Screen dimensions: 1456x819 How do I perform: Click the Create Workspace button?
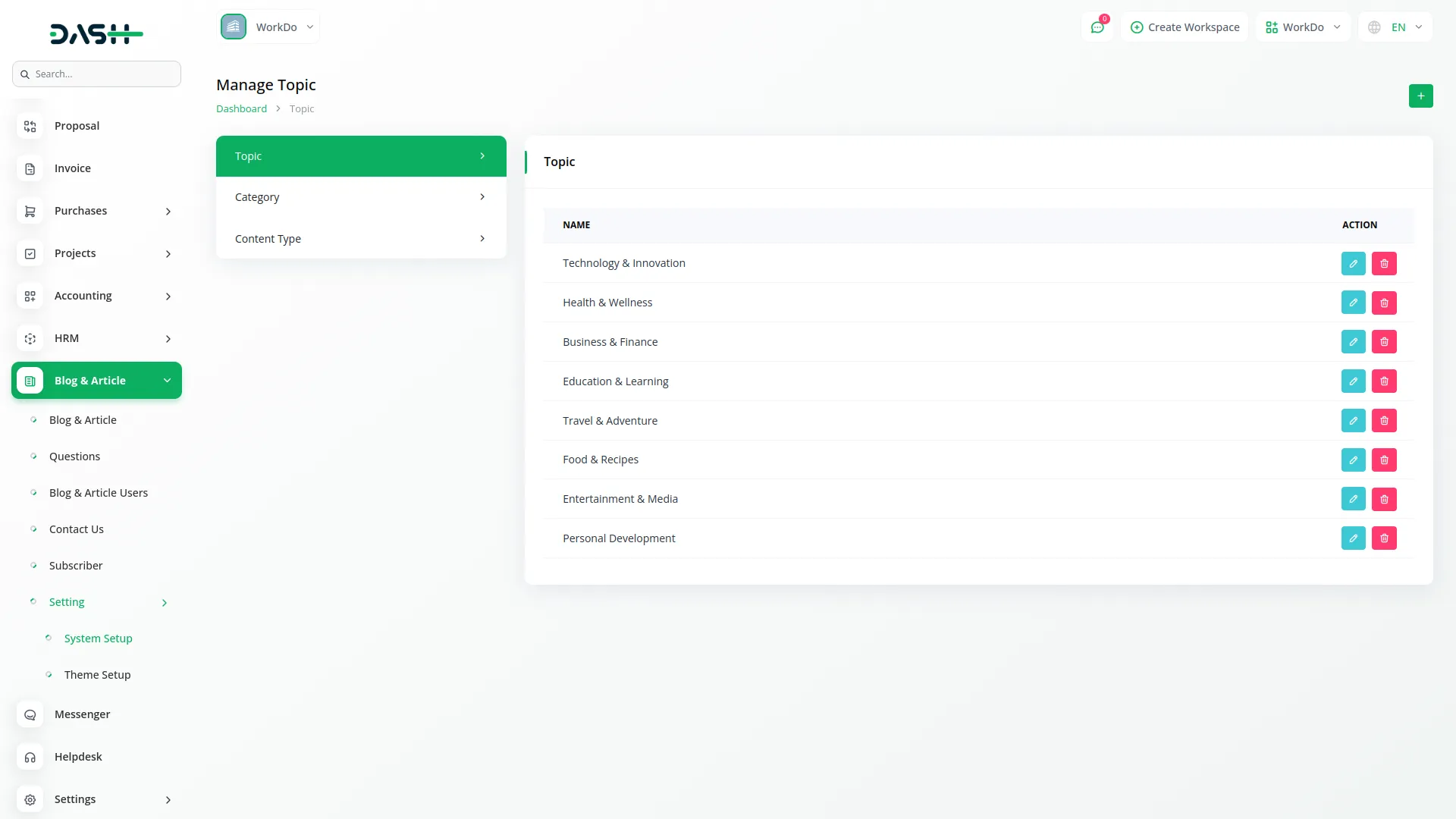point(1185,27)
